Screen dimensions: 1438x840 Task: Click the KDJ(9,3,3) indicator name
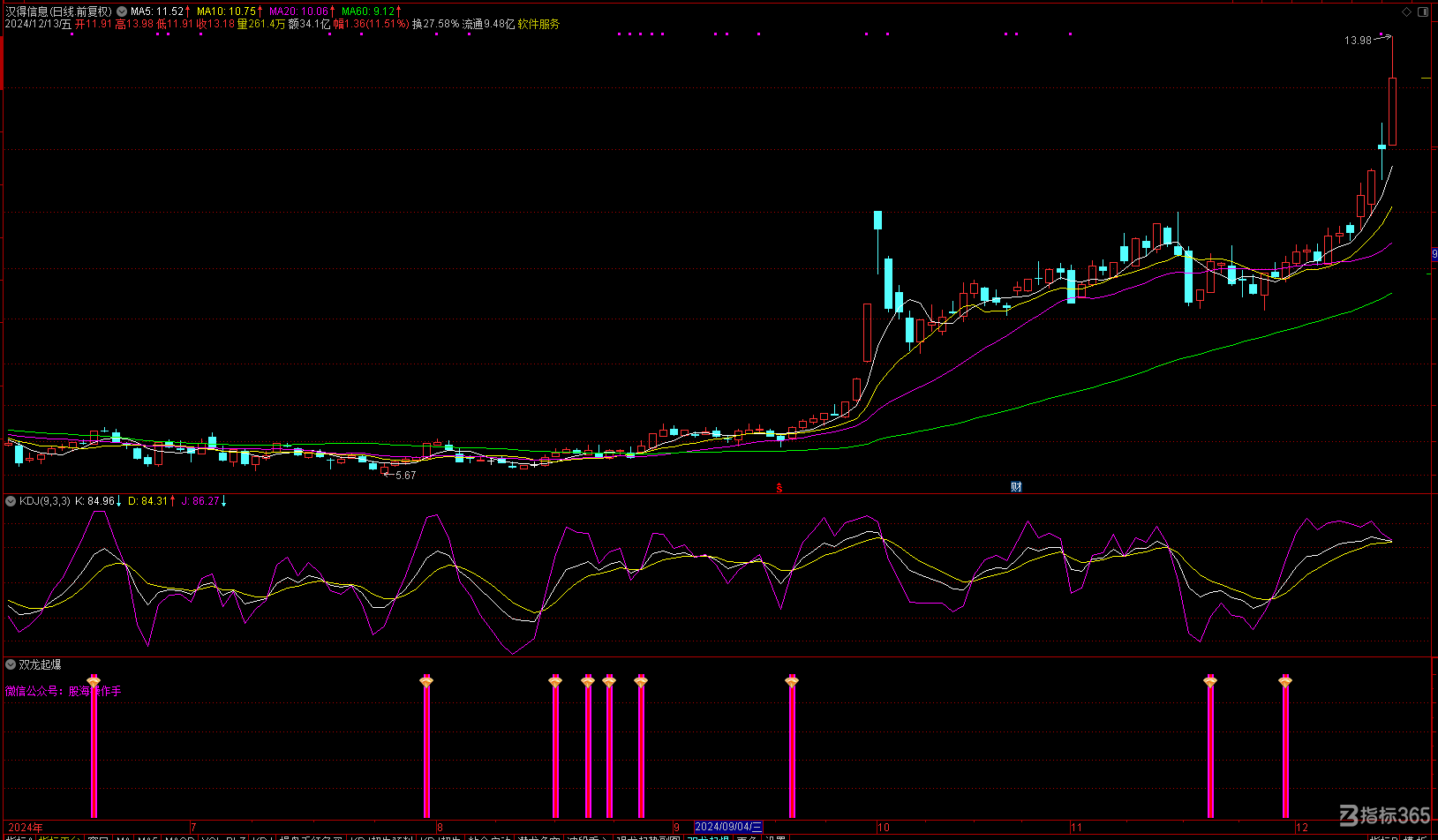point(45,501)
